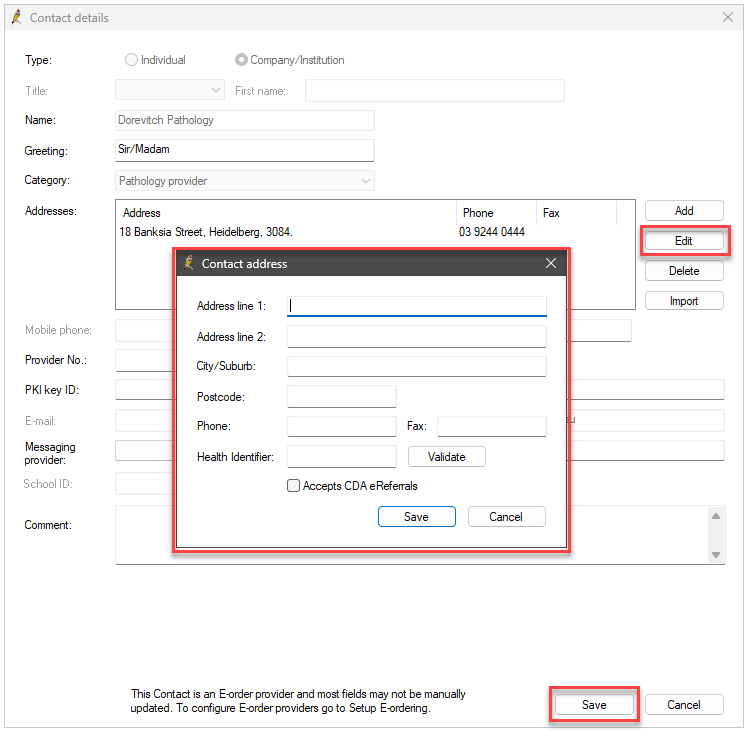The image size is (749, 731).
Task: Close the Contact details window
Action: [728, 17]
